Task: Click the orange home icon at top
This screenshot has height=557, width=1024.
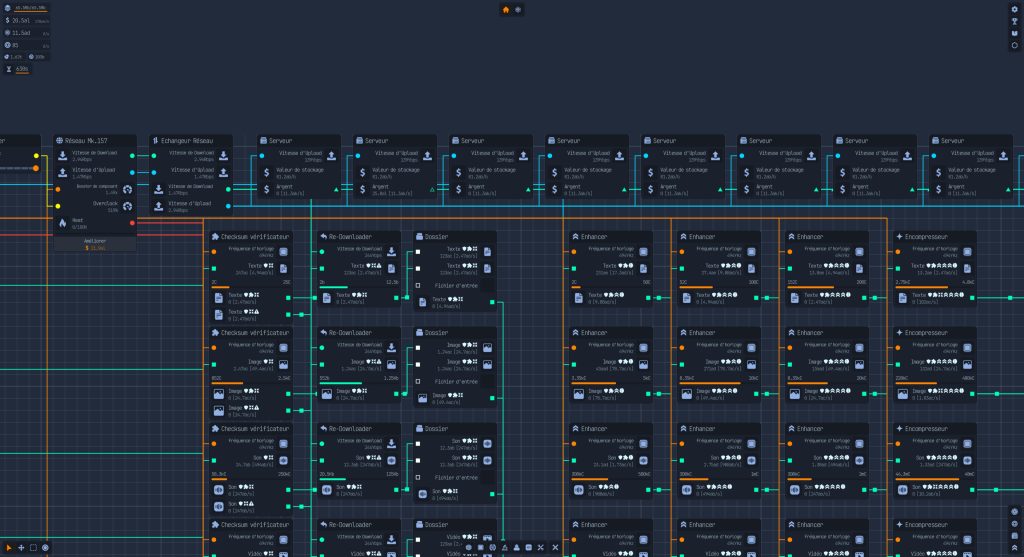Action: coord(505,10)
